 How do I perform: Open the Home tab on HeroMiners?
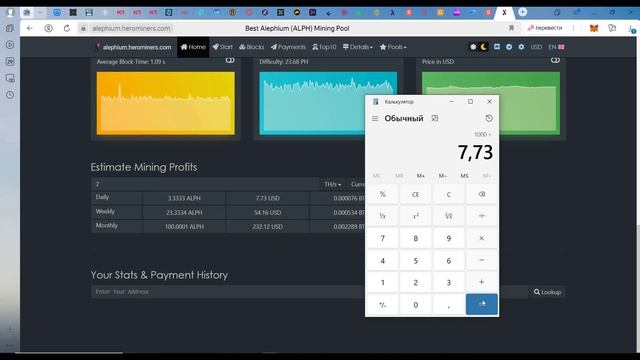tap(193, 47)
